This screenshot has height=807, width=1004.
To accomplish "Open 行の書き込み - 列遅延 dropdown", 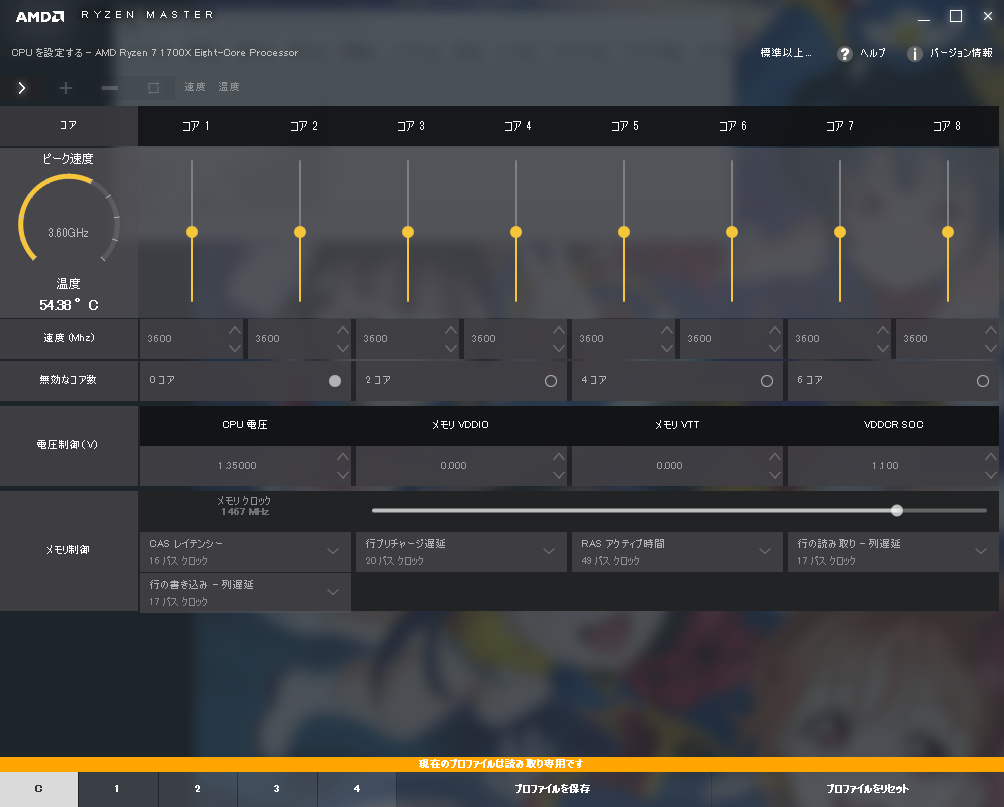I will (x=245, y=592).
